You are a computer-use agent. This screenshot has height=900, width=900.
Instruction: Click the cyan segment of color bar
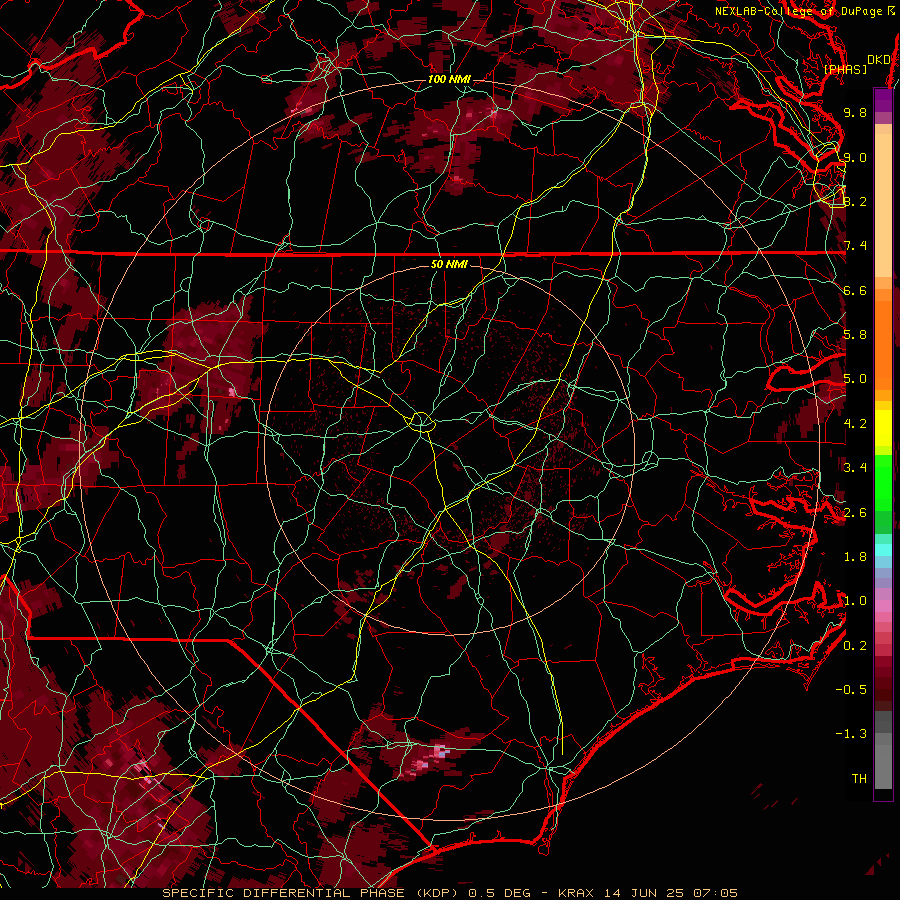coord(883,550)
